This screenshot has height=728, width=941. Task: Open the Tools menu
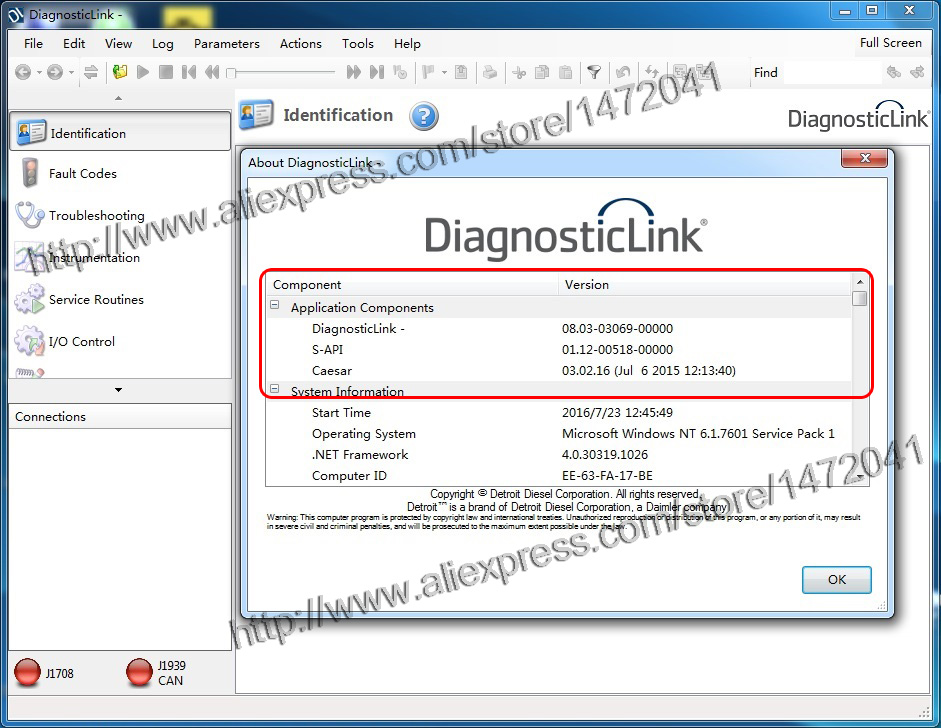[x=357, y=44]
